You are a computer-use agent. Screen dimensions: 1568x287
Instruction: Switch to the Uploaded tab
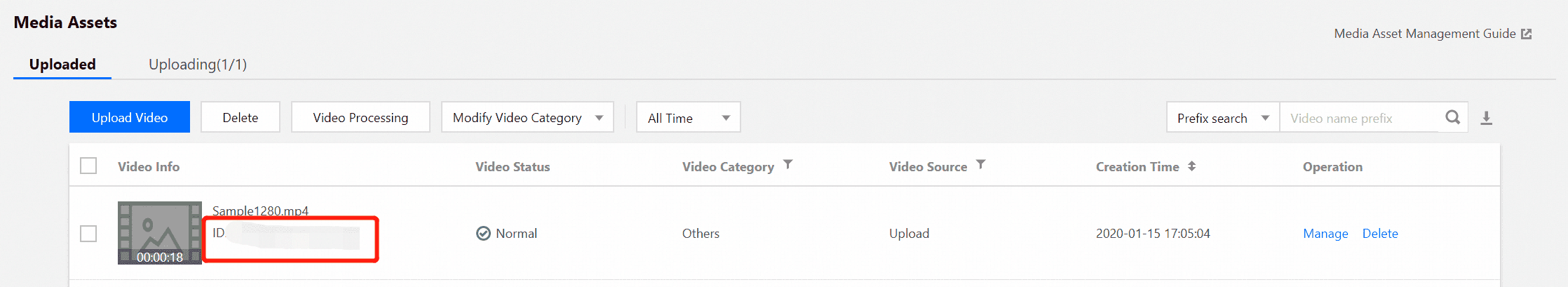click(x=62, y=65)
